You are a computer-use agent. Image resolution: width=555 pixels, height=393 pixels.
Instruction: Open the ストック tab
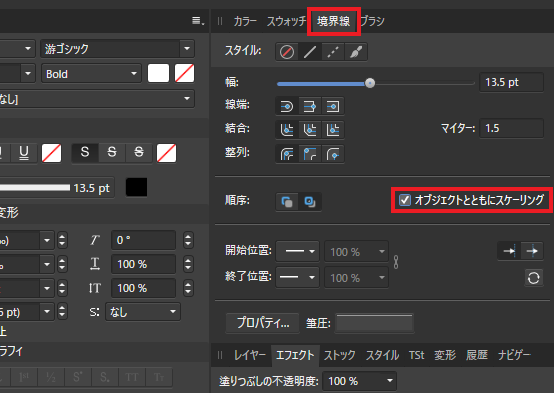339,355
